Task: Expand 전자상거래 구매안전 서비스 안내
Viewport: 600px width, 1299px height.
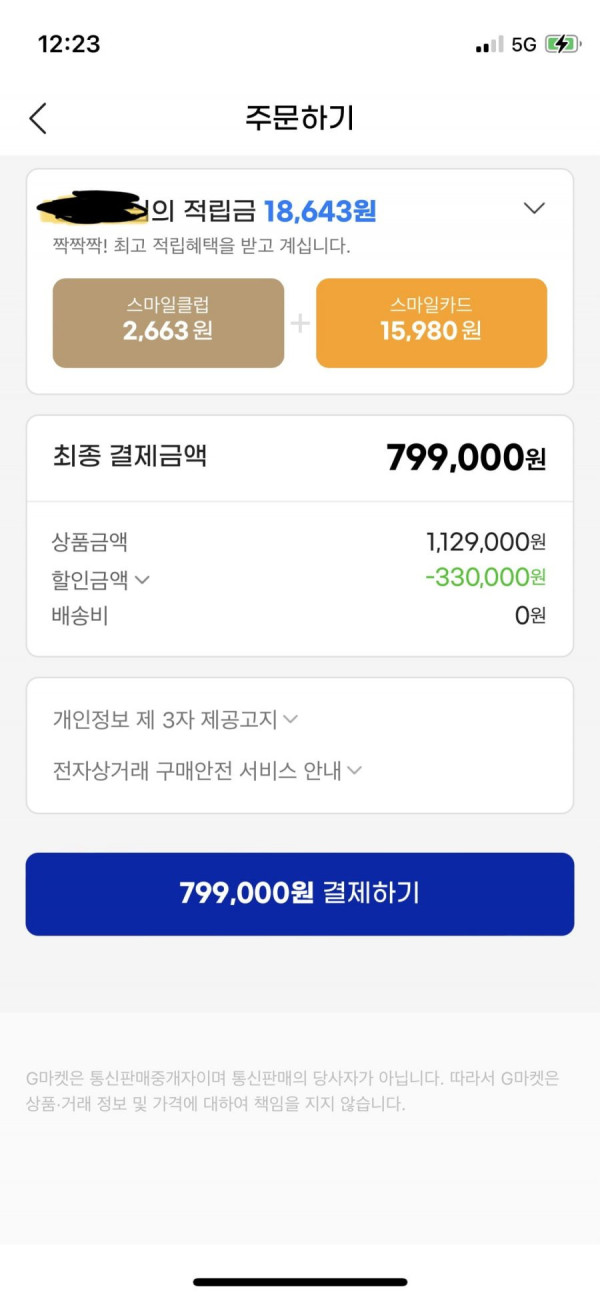Action: point(207,771)
